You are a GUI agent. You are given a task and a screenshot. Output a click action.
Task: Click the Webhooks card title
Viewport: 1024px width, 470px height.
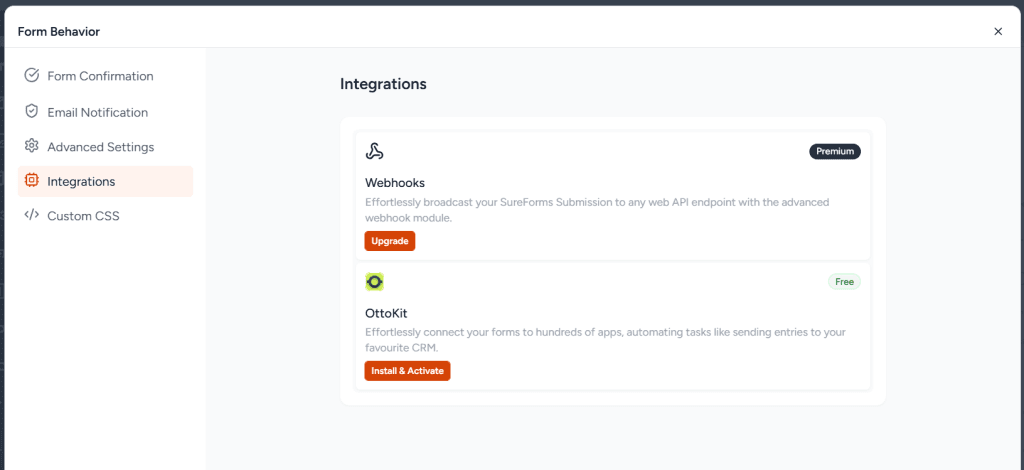click(395, 183)
